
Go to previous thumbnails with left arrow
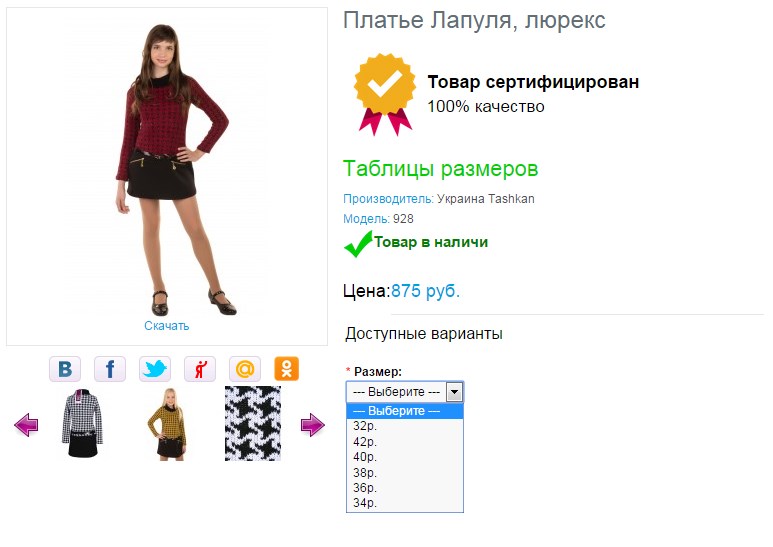(x=26, y=424)
